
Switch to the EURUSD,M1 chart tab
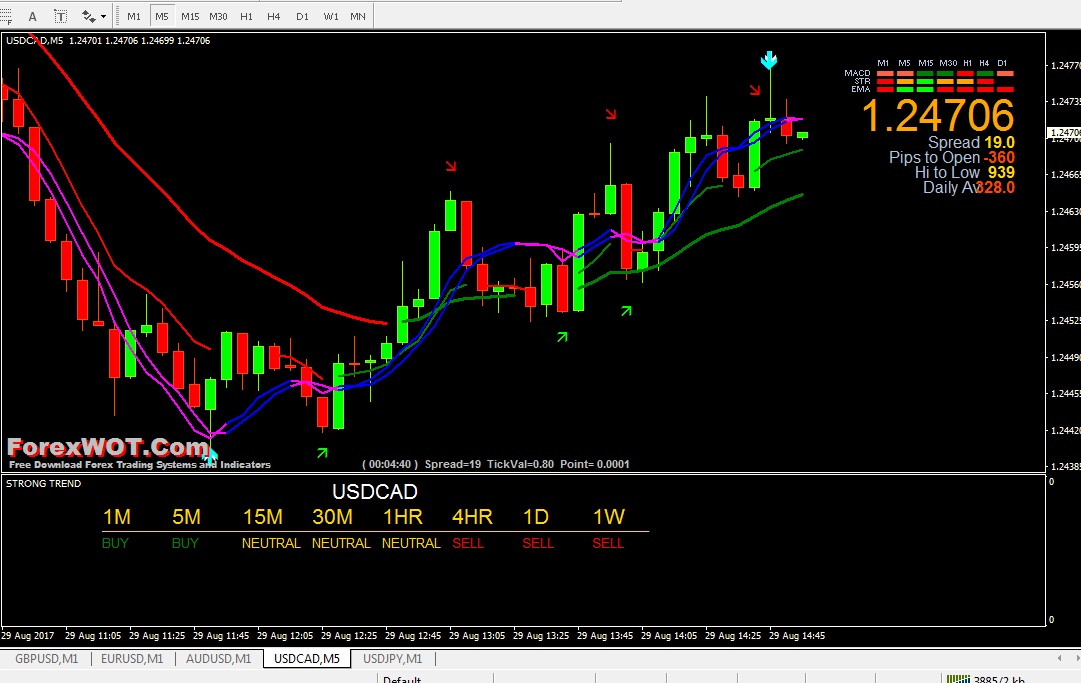click(132, 659)
